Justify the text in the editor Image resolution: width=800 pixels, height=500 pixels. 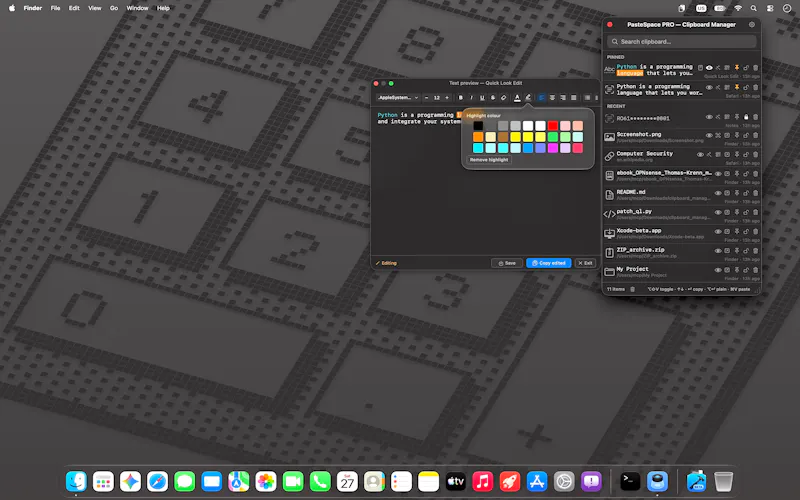click(573, 97)
